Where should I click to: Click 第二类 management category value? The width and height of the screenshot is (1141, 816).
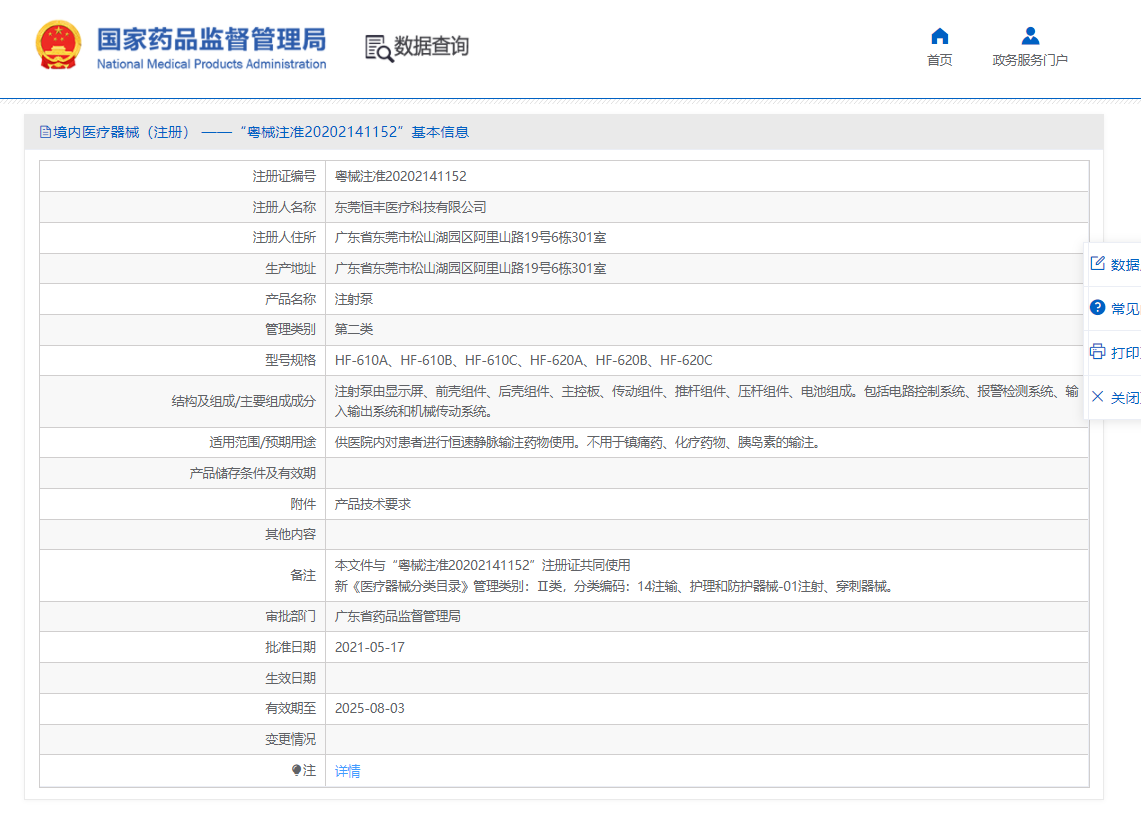click(x=354, y=329)
